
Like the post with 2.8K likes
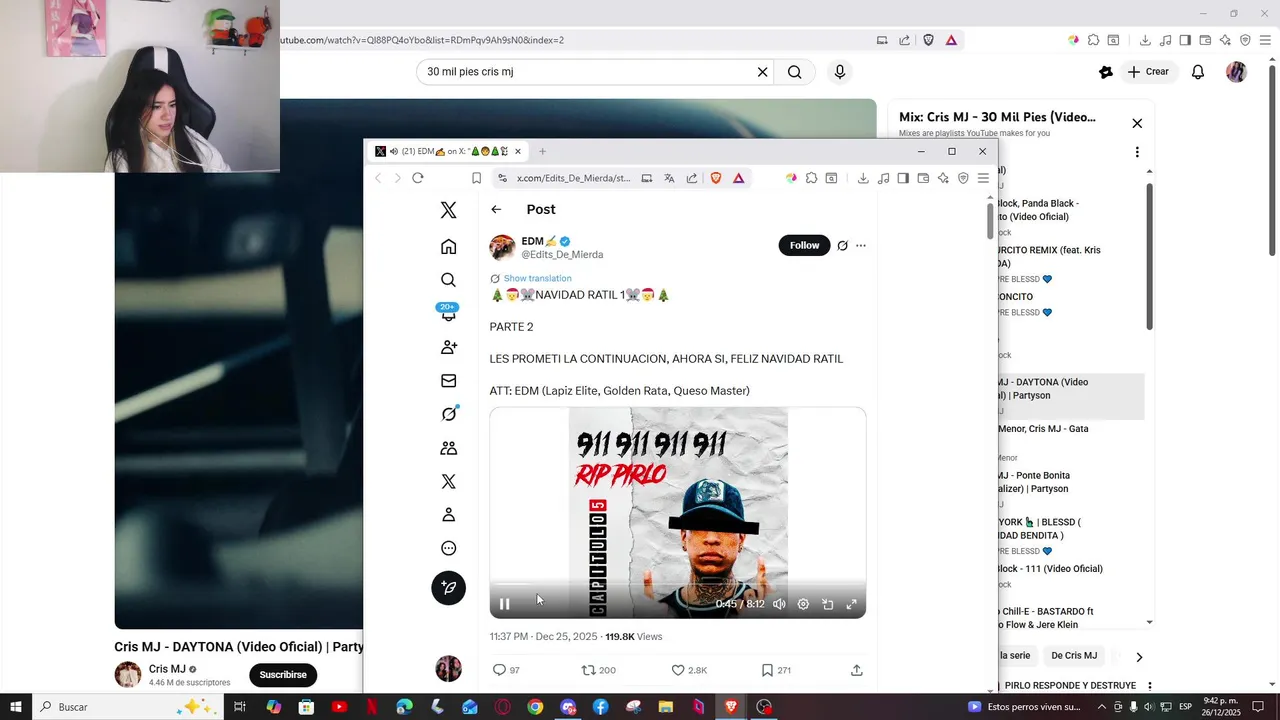point(689,670)
